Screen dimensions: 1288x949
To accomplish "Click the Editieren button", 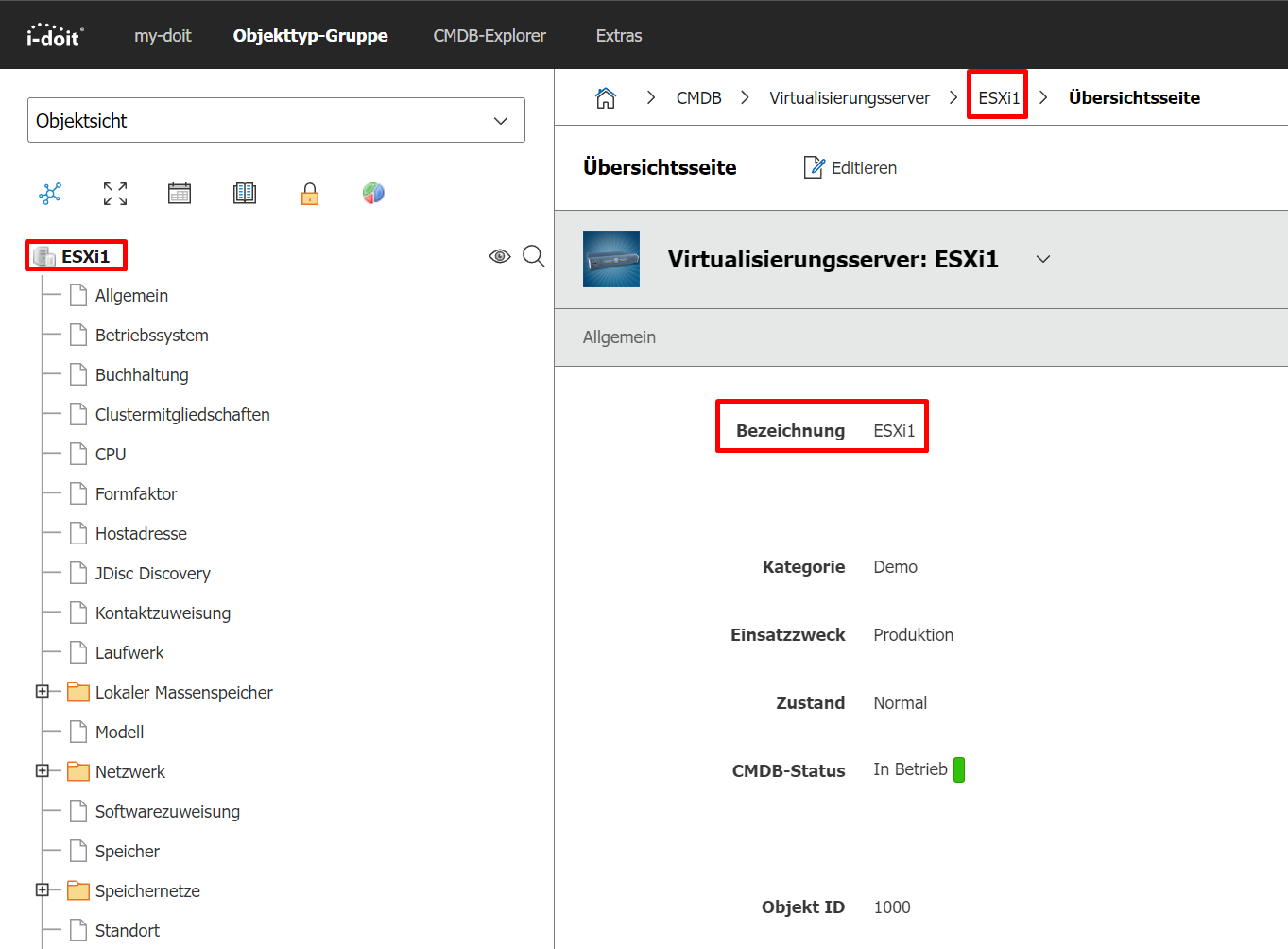I will pyautogui.click(x=850, y=168).
